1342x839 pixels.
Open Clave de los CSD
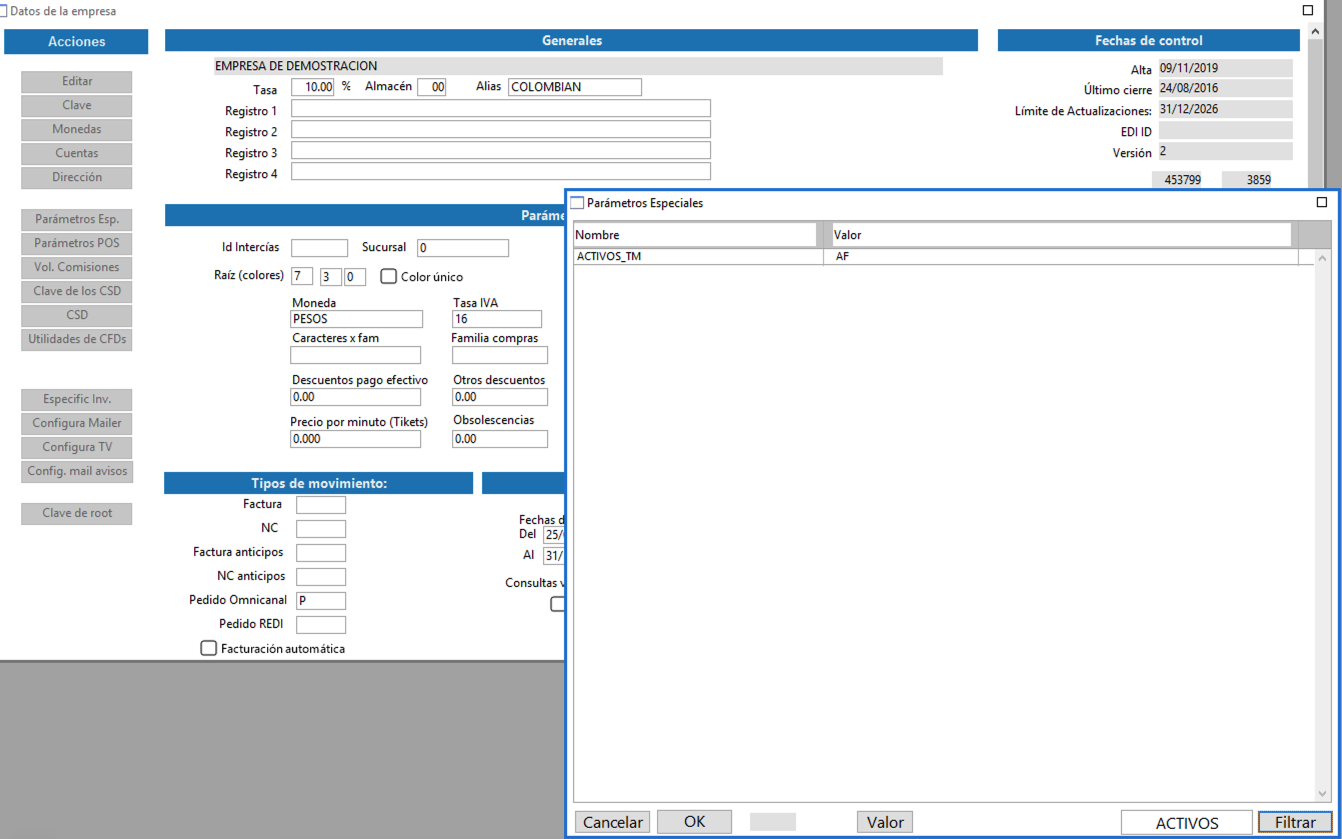click(77, 291)
